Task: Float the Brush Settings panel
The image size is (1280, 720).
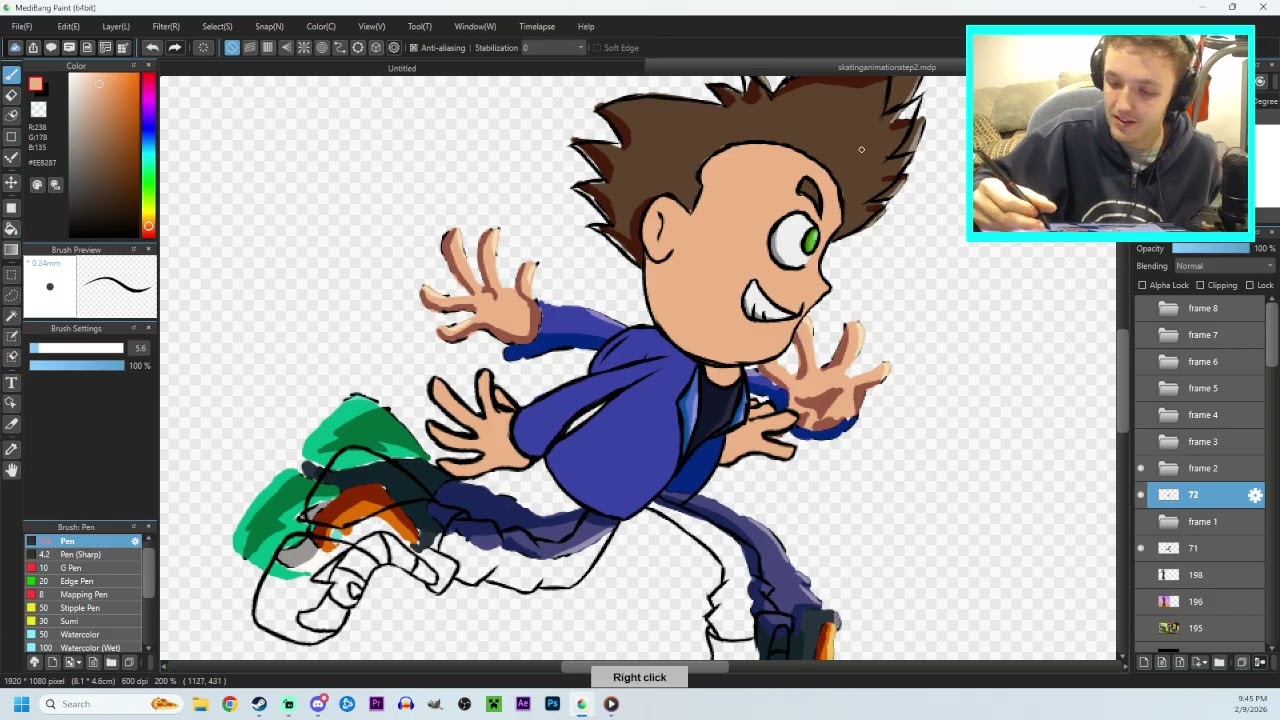Action: 134,328
